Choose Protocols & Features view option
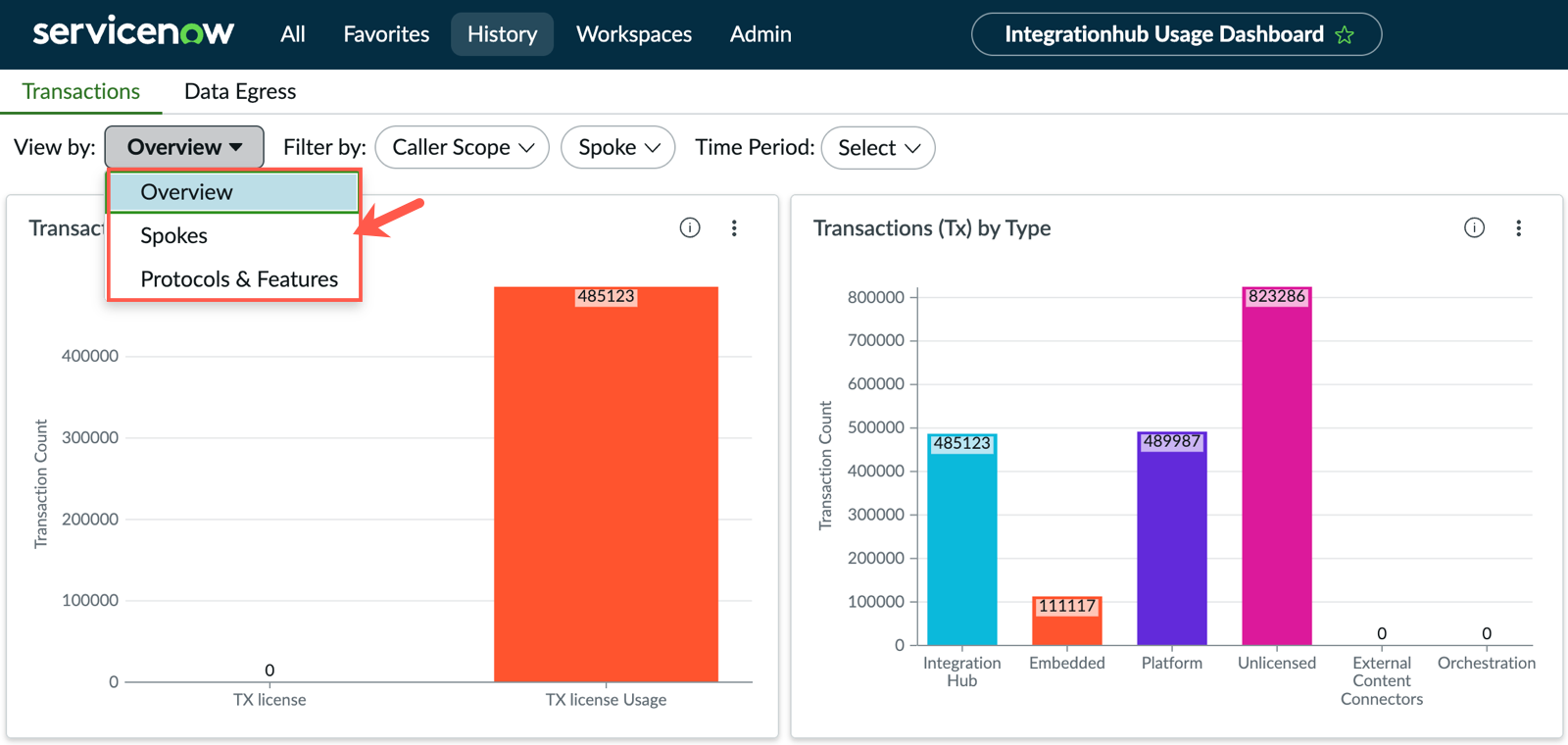 tap(233, 279)
